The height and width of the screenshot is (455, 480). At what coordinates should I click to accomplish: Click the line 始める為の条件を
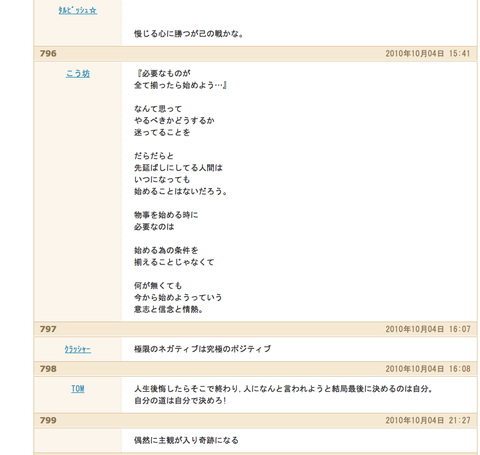pos(166,250)
